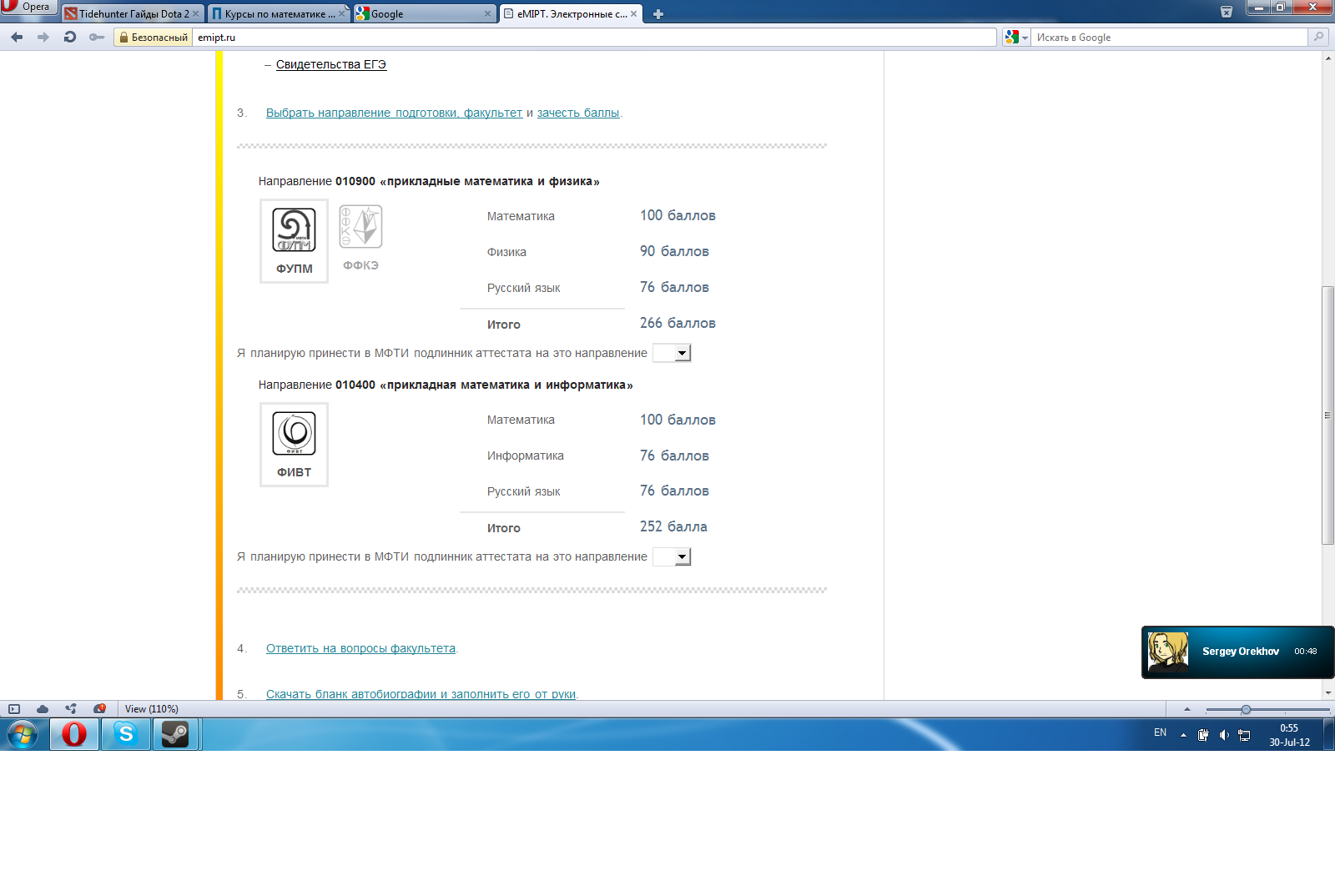Go back using the Back arrow
Screen dimensions: 1335x896
click(17, 37)
